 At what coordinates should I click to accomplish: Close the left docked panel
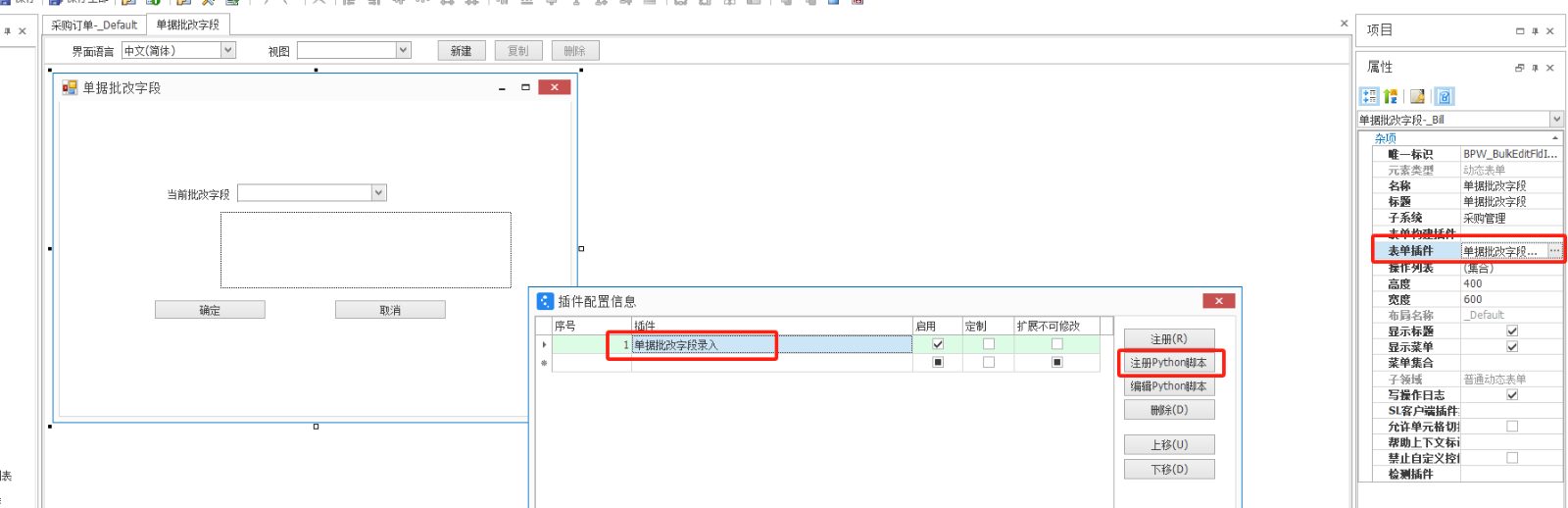click(23, 31)
